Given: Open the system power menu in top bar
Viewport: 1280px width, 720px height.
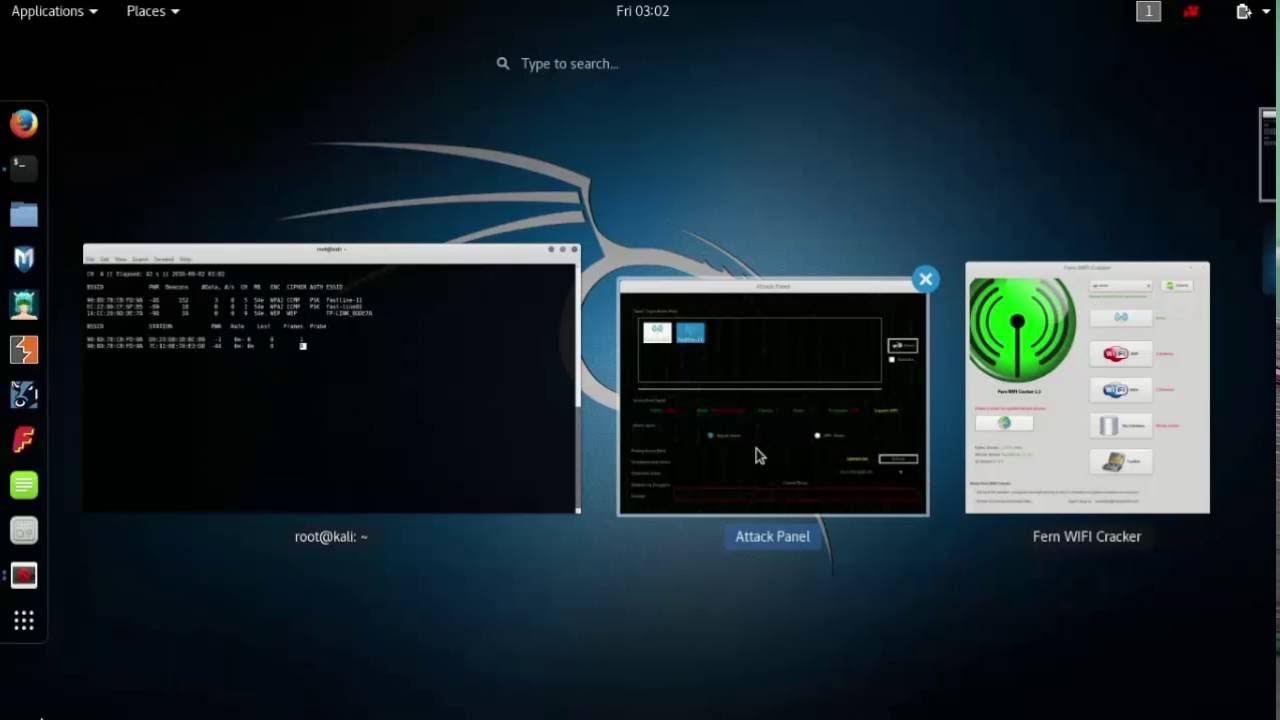Looking at the screenshot, I should [1253, 11].
